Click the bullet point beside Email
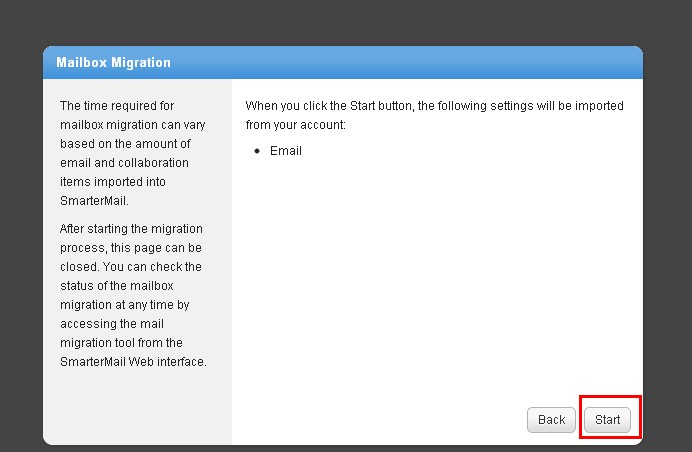The width and height of the screenshot is (692, 452). click(257, 151)
